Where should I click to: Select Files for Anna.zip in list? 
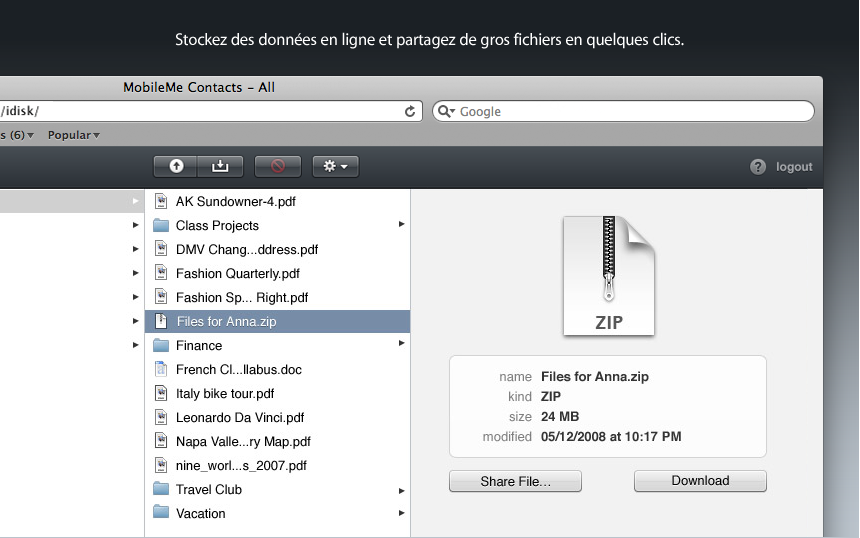(278, 321)
